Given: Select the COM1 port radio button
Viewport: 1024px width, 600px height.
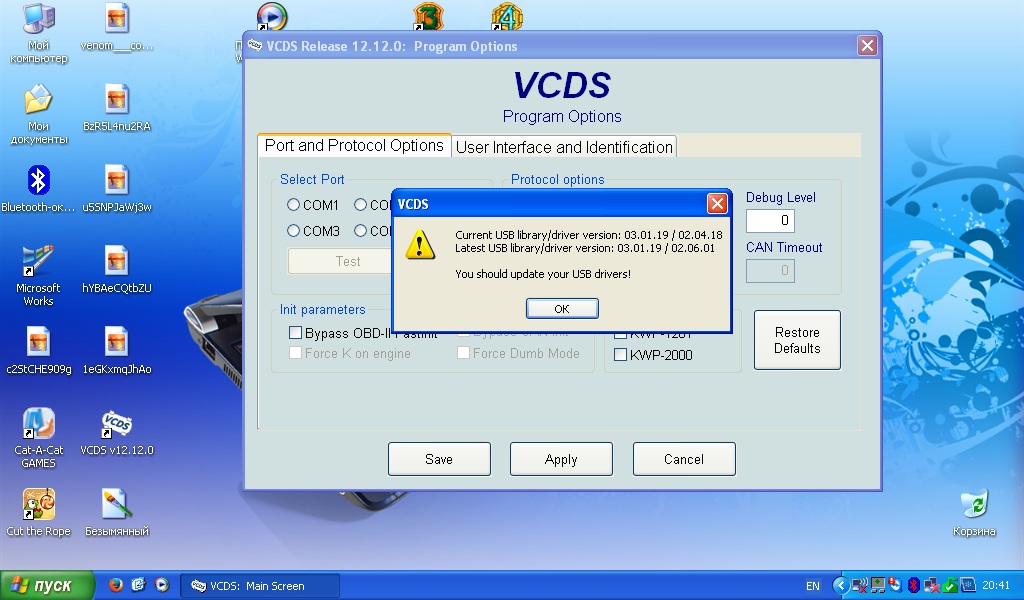Looking at the screenshot, I should 294,205.
